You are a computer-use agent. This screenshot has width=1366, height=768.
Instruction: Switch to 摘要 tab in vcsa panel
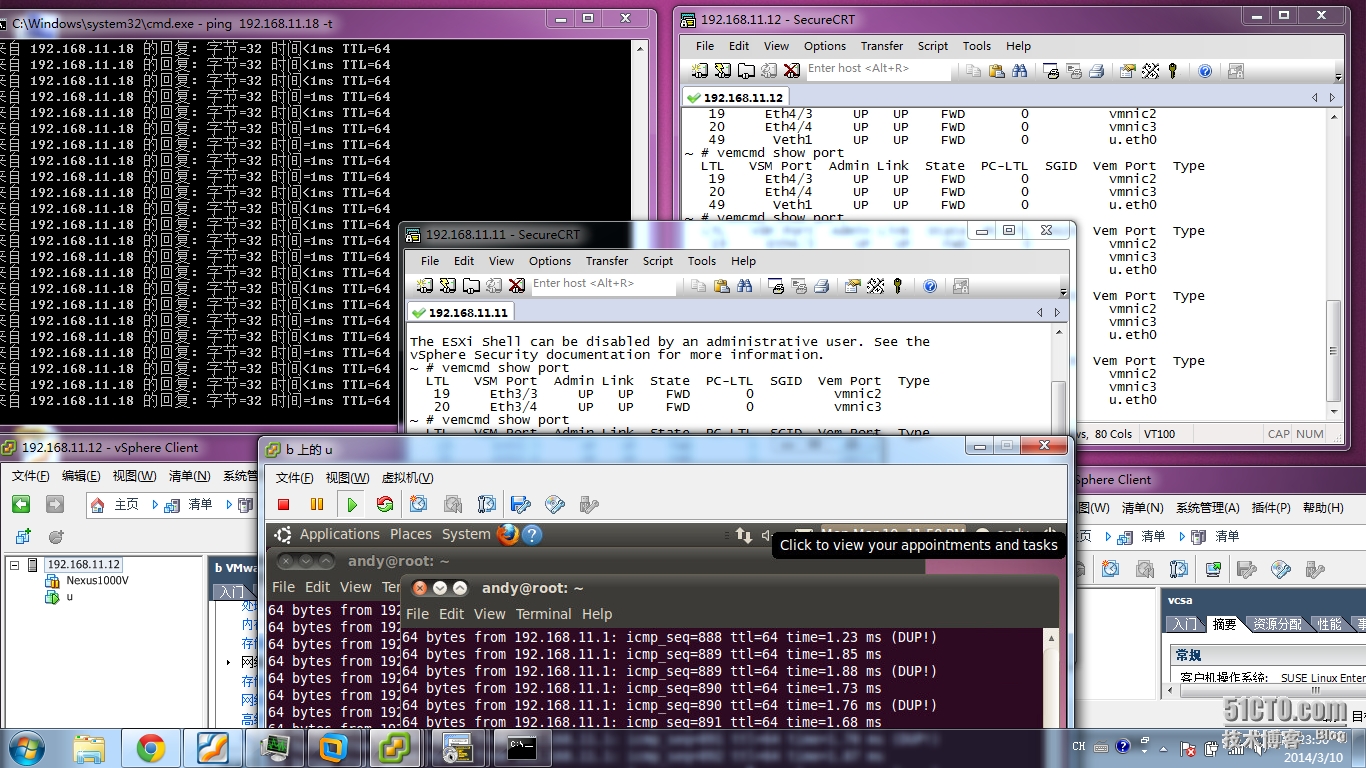pyautogui.click(x=1224, y=624)
